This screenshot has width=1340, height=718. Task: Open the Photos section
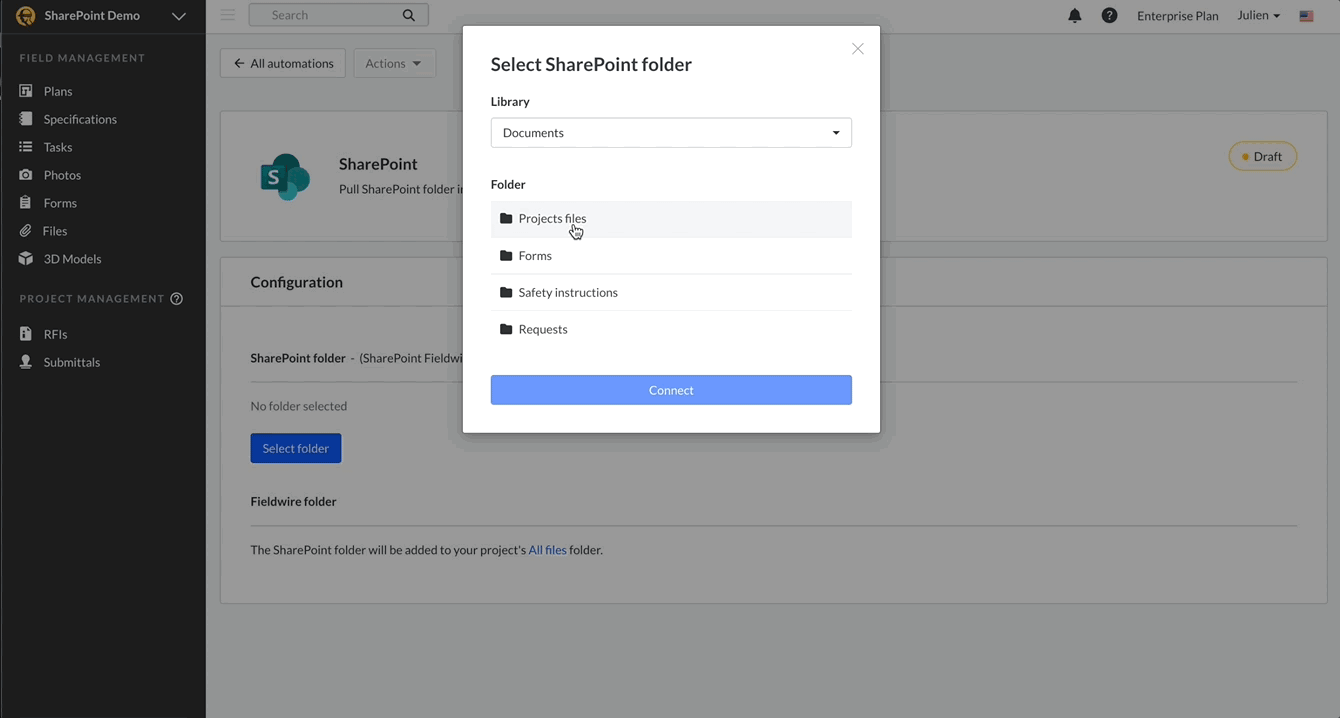pyautogui.click(x=62, y=174)
